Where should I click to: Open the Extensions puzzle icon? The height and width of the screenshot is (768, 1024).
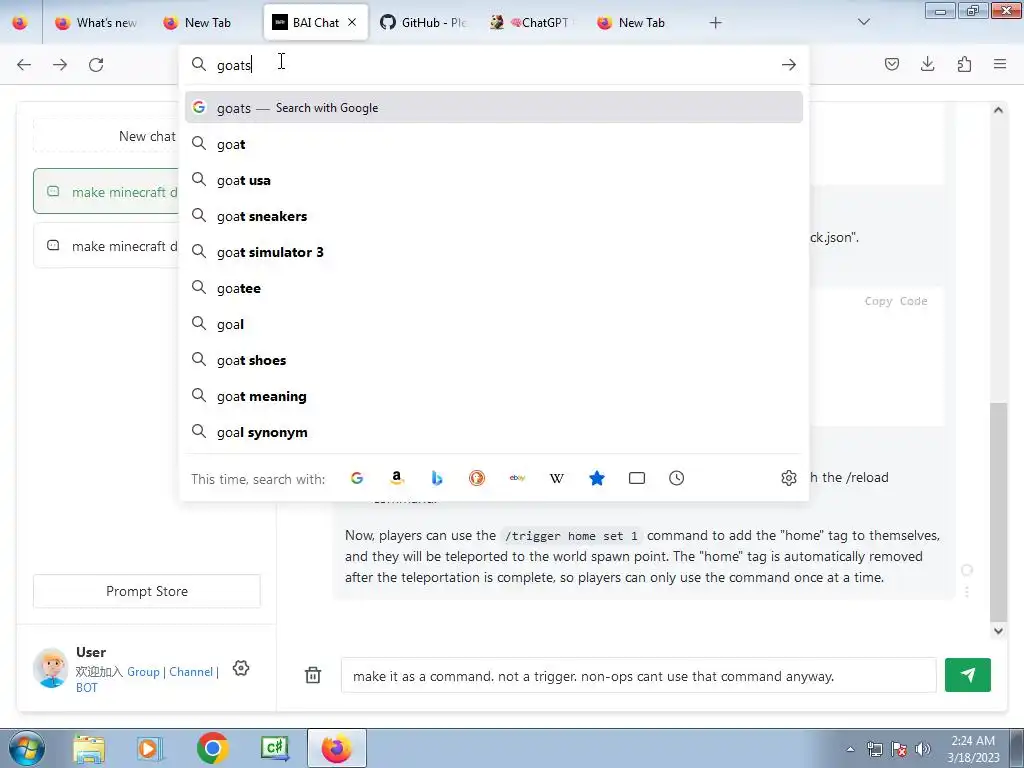[964, 64]
